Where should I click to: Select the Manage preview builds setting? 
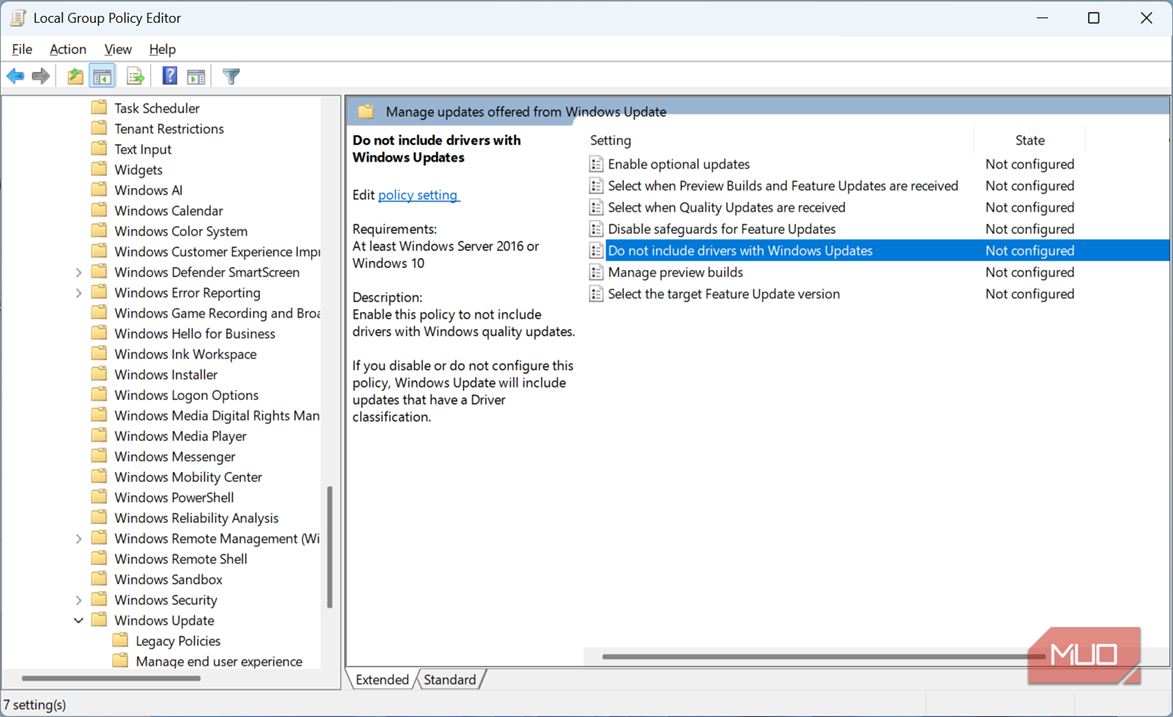coord(676,272)
